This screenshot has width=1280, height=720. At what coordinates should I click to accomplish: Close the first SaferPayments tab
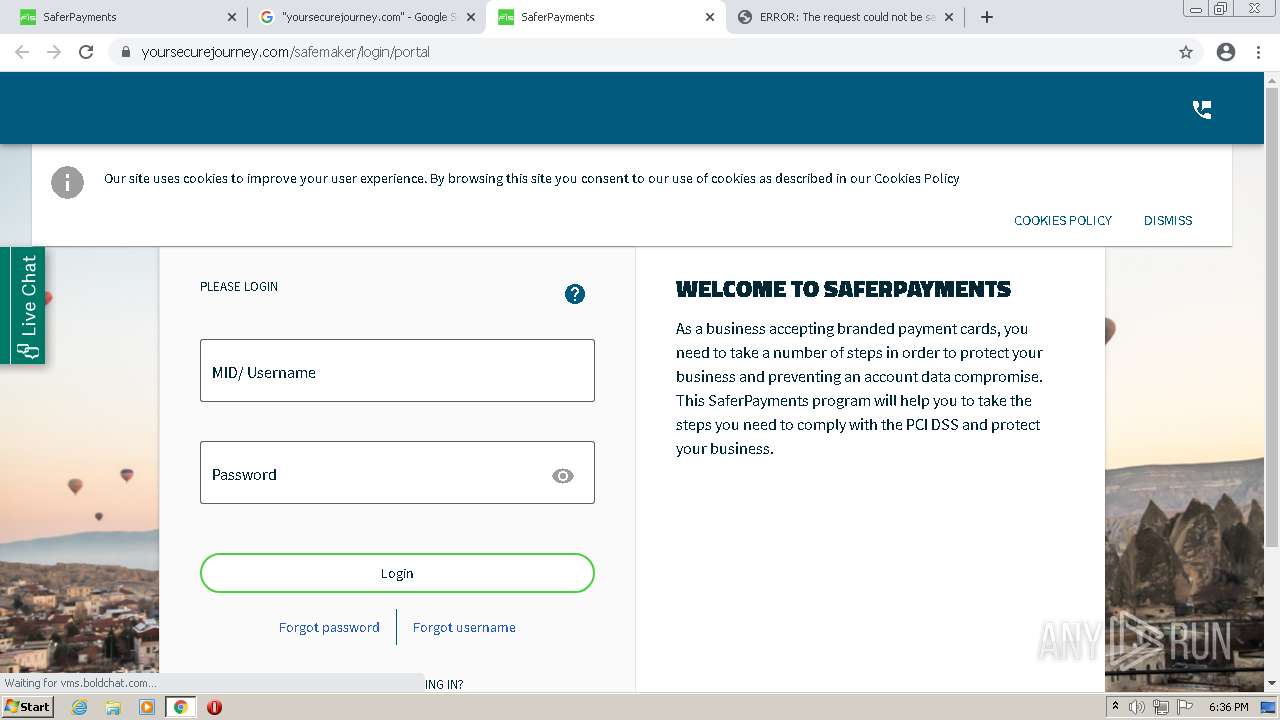(x=232, y=17)
